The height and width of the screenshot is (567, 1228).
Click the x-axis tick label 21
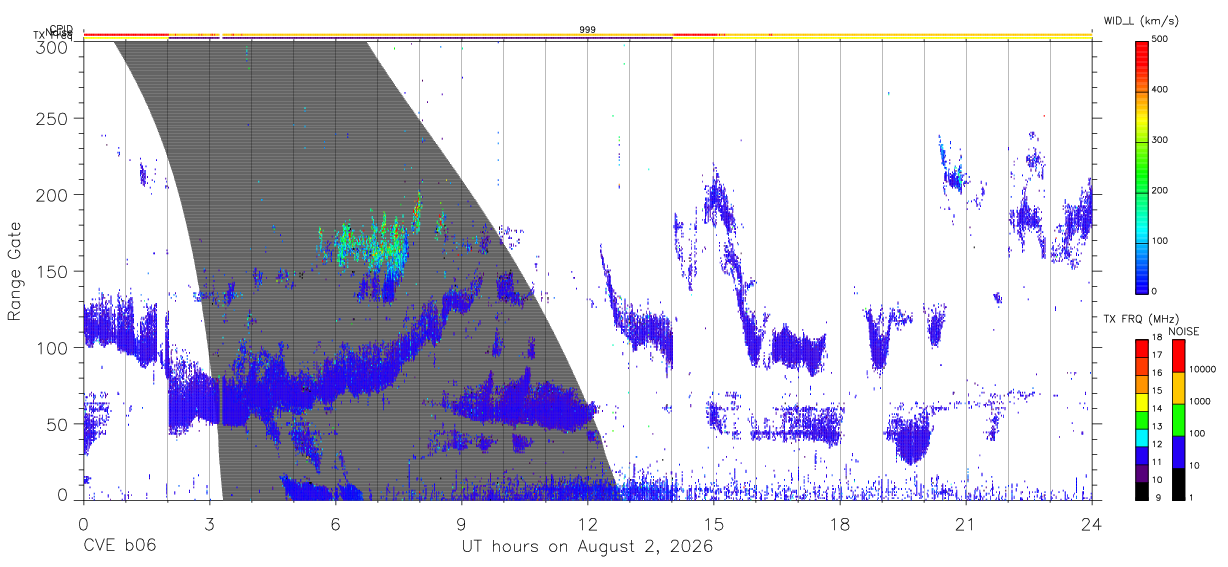966,523
